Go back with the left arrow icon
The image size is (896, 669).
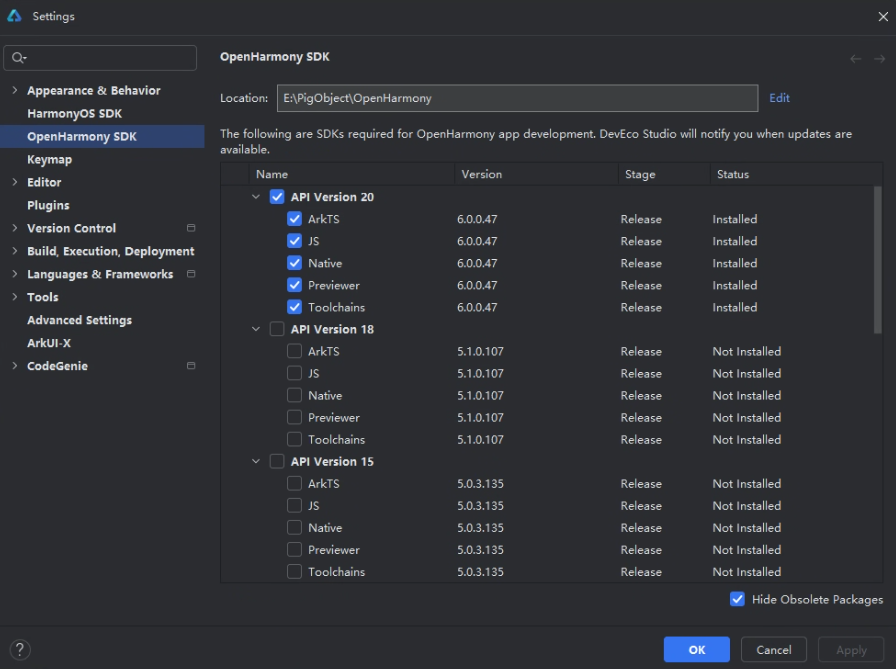point(855,58)
